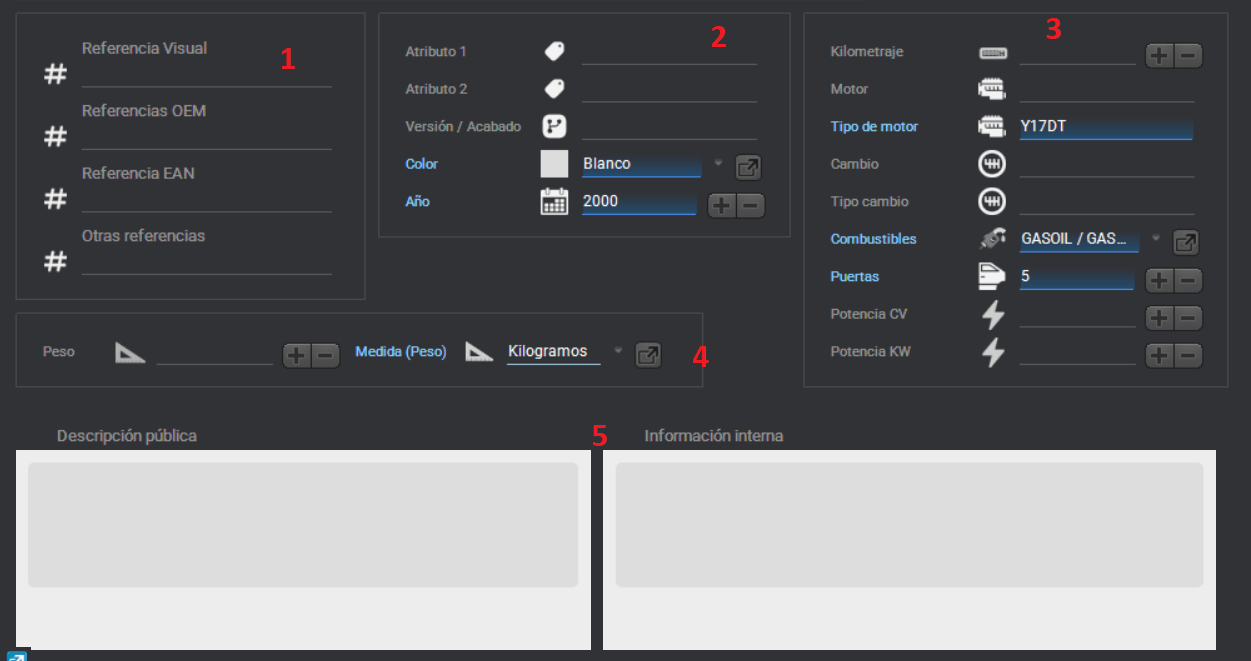Expand the Combustibles dropdown arrow
Screen dimensions: 1251x661
1156,239
